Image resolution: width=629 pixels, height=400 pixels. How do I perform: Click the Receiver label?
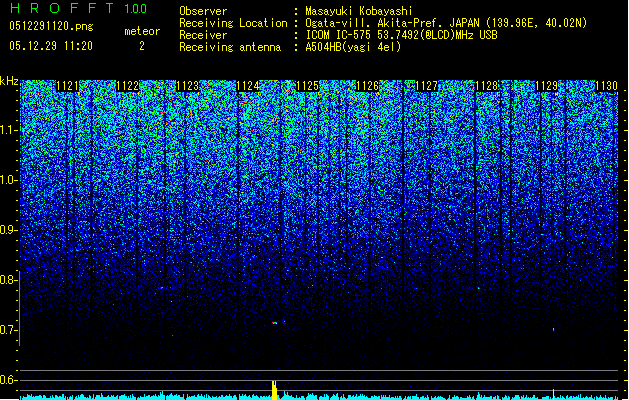(203, 35)
